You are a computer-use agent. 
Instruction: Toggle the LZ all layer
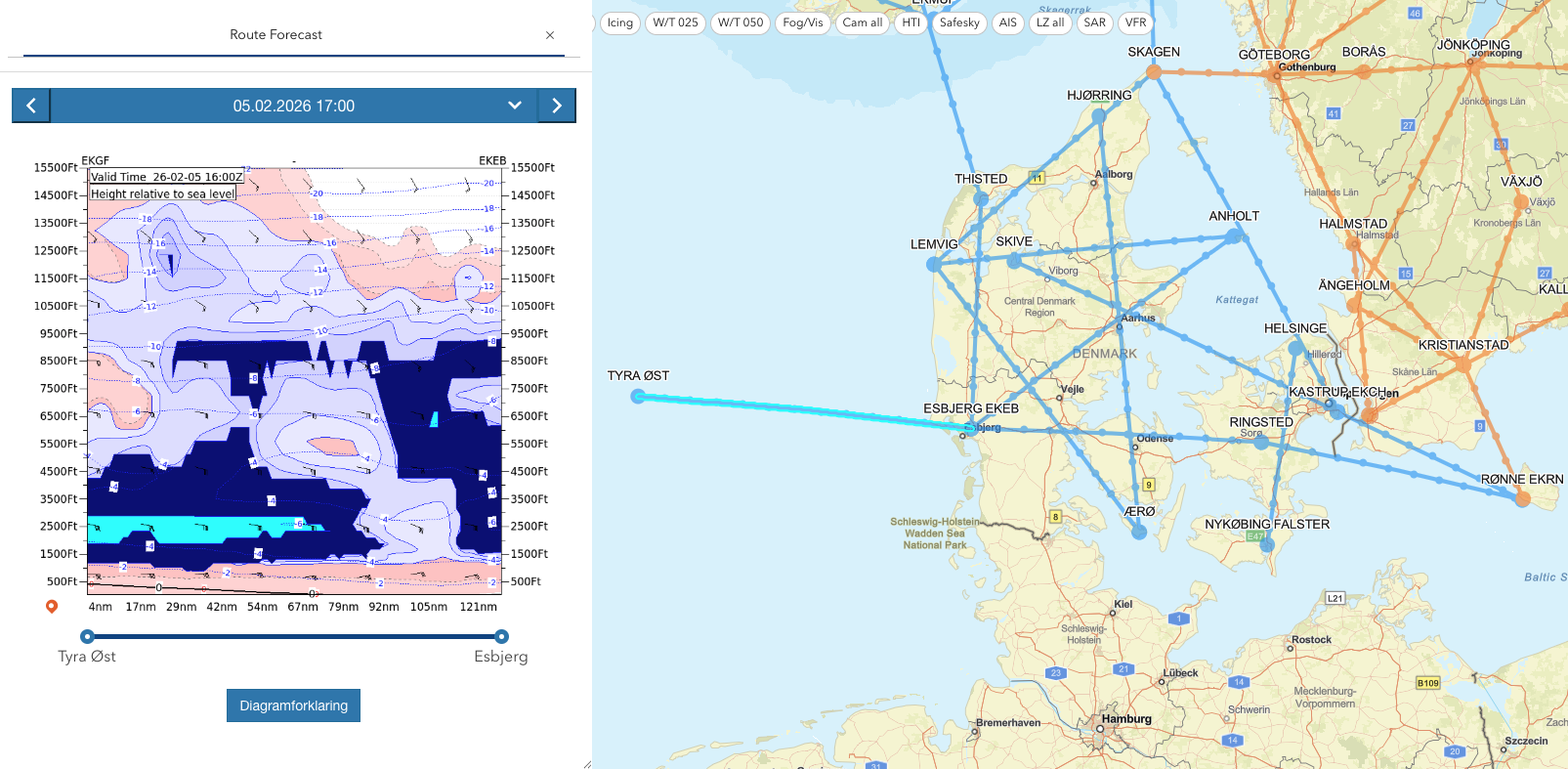click(x=1050, y=22)
